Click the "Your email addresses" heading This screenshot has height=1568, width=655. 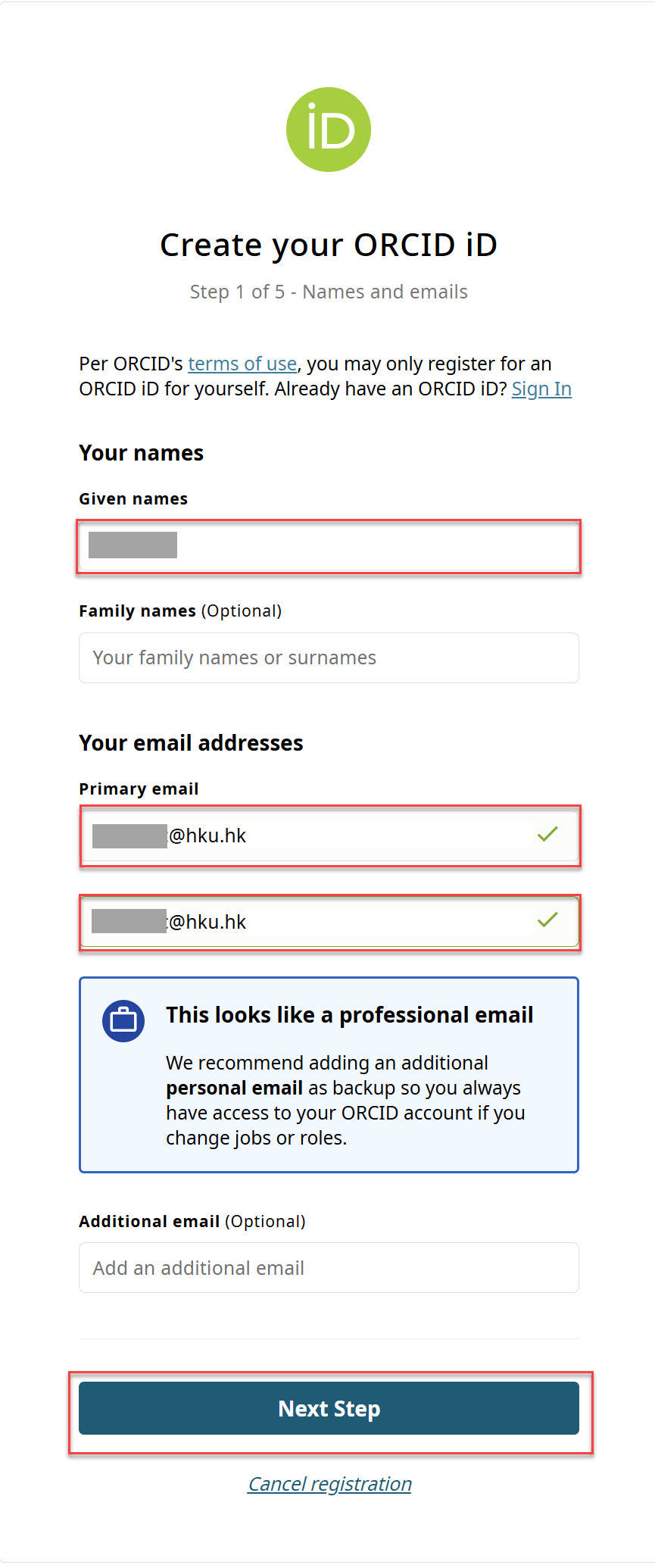(x=191, y=743)
